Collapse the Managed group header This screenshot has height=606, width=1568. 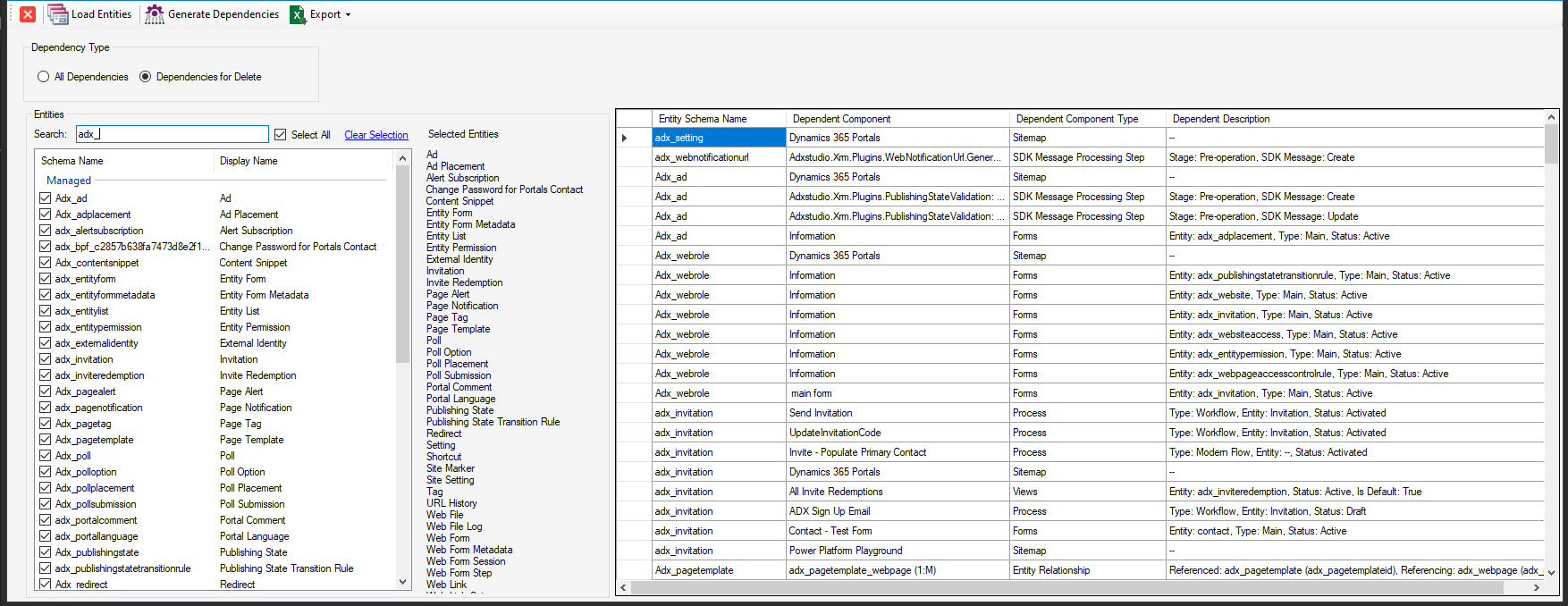click(x=69, y=181)
